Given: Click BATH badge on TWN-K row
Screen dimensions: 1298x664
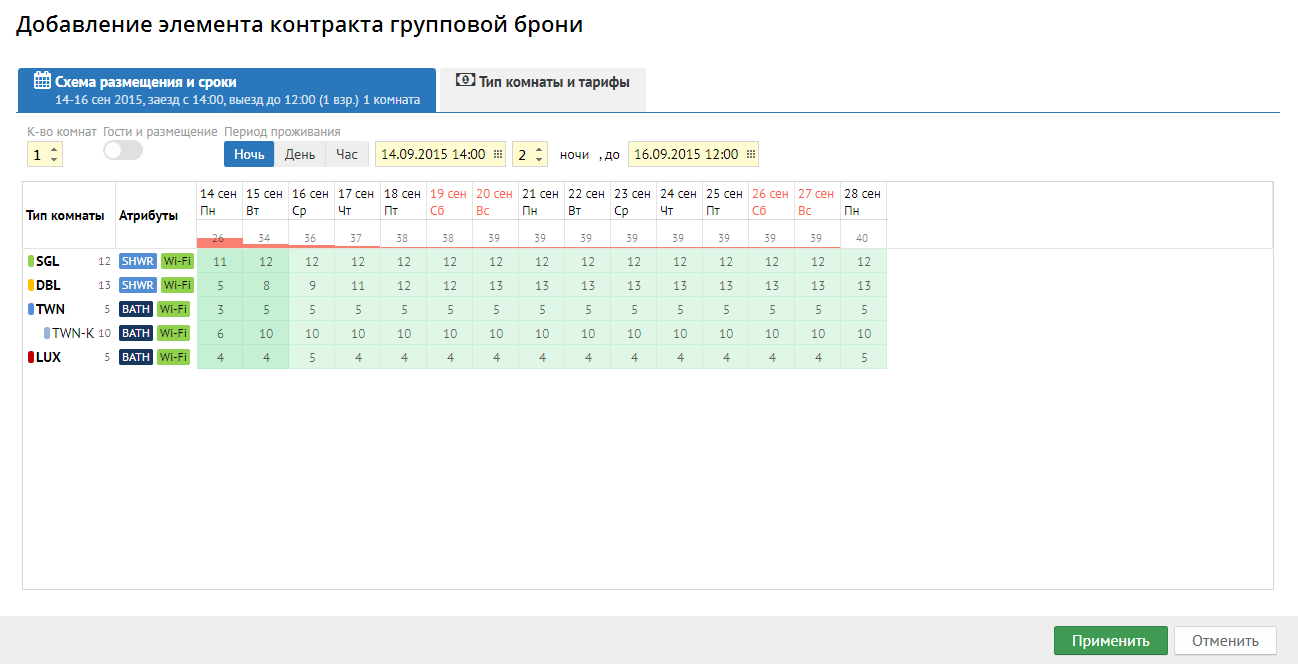Looking at the screenshot, I should pyautogui.click(x=136, y=333).
